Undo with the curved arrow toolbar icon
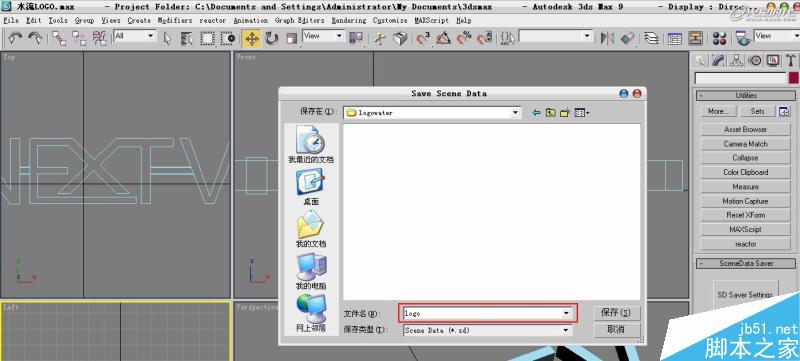 point(15,38)
